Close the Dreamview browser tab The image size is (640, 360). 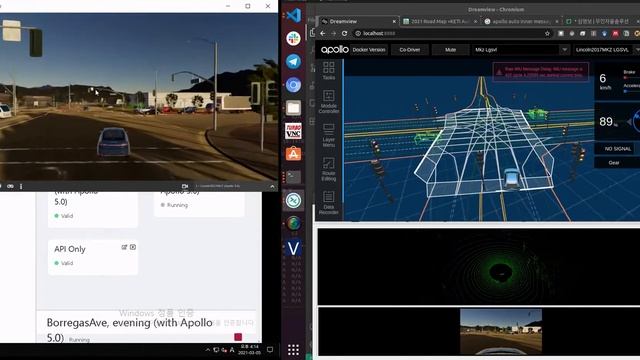(x=394, y=21)
